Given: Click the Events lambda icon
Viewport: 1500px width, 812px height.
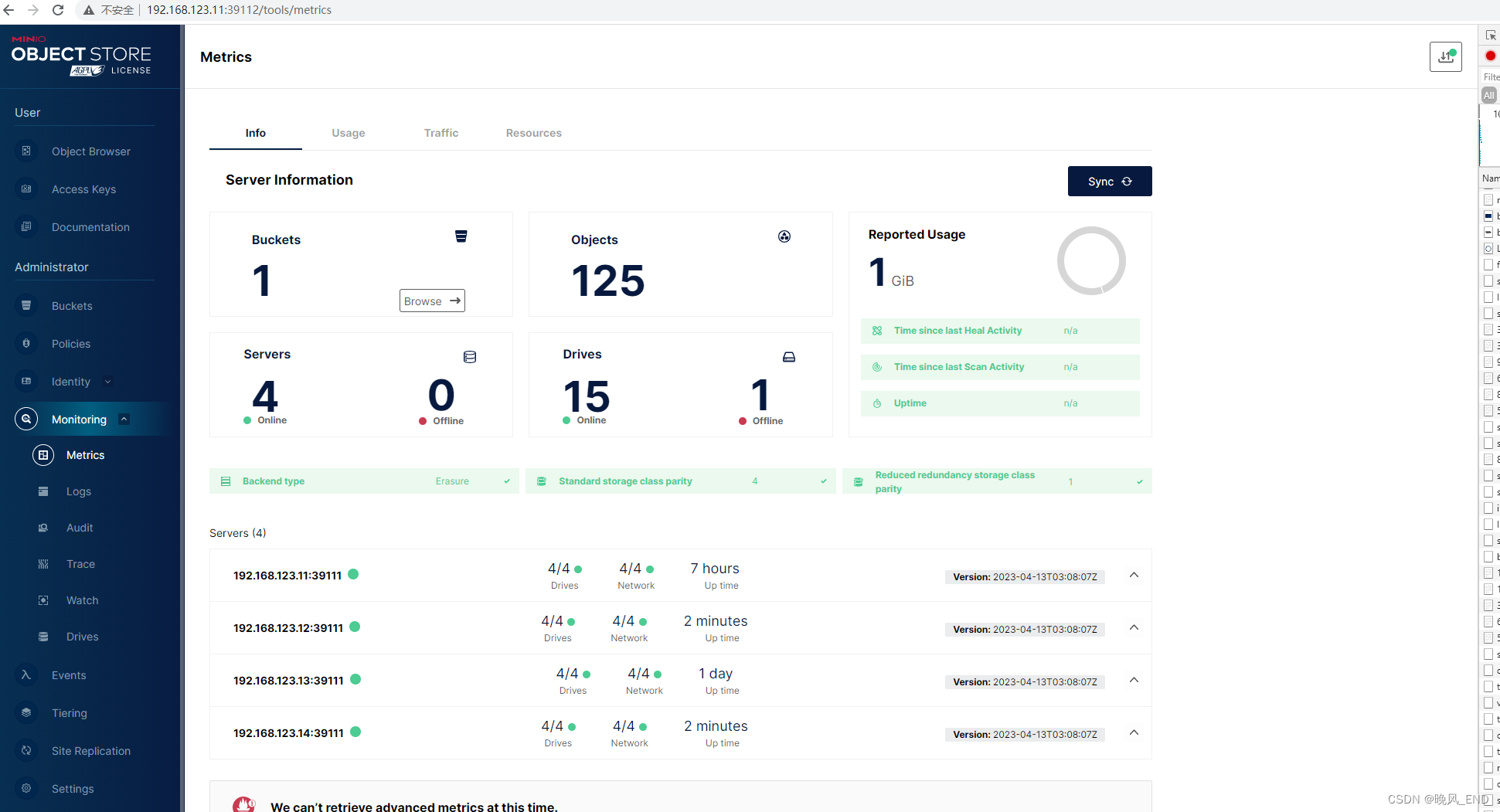Looking at the screenshot, I should click(26, 674).
